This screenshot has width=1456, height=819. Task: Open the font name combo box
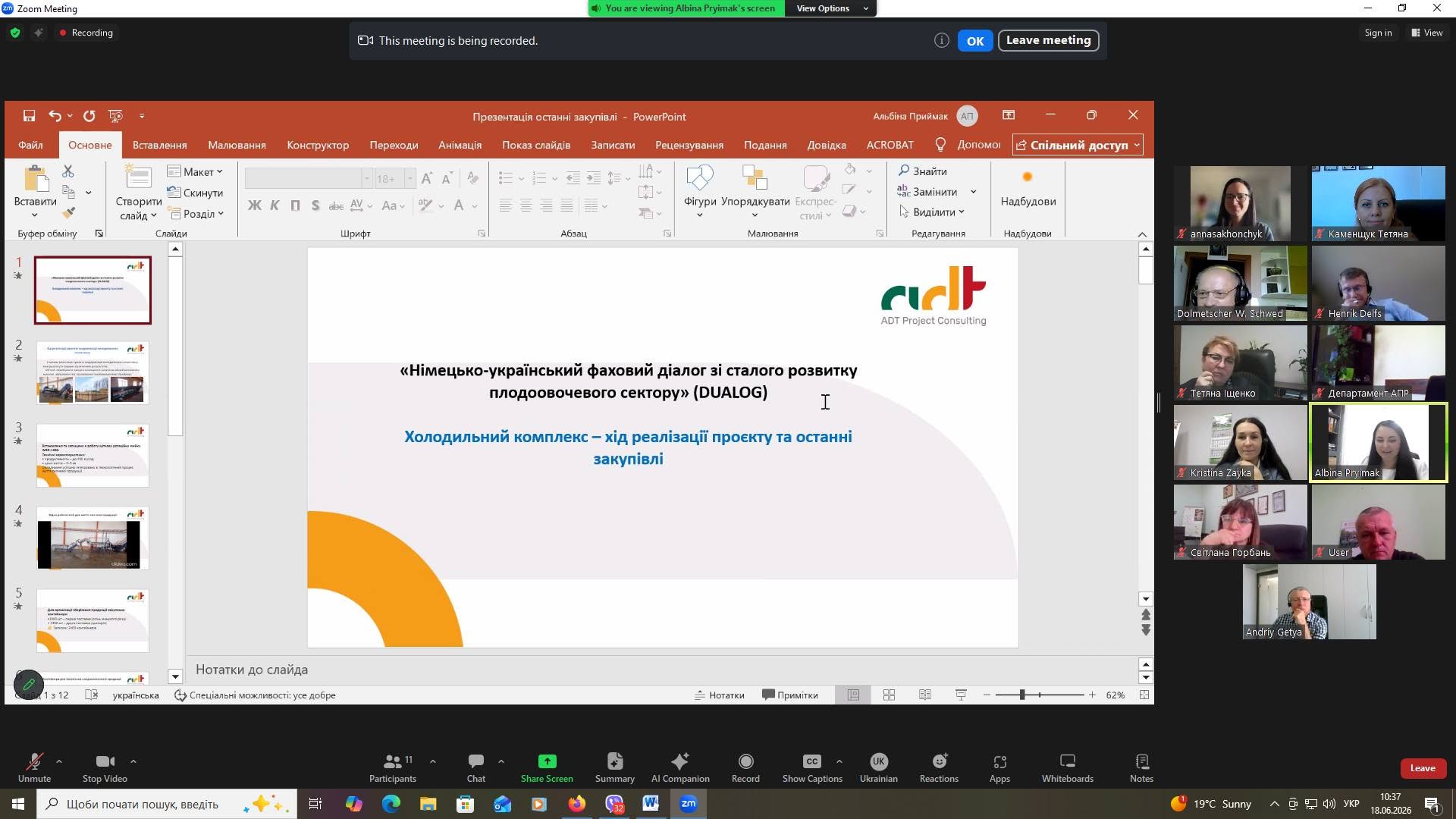pos(309,178)
